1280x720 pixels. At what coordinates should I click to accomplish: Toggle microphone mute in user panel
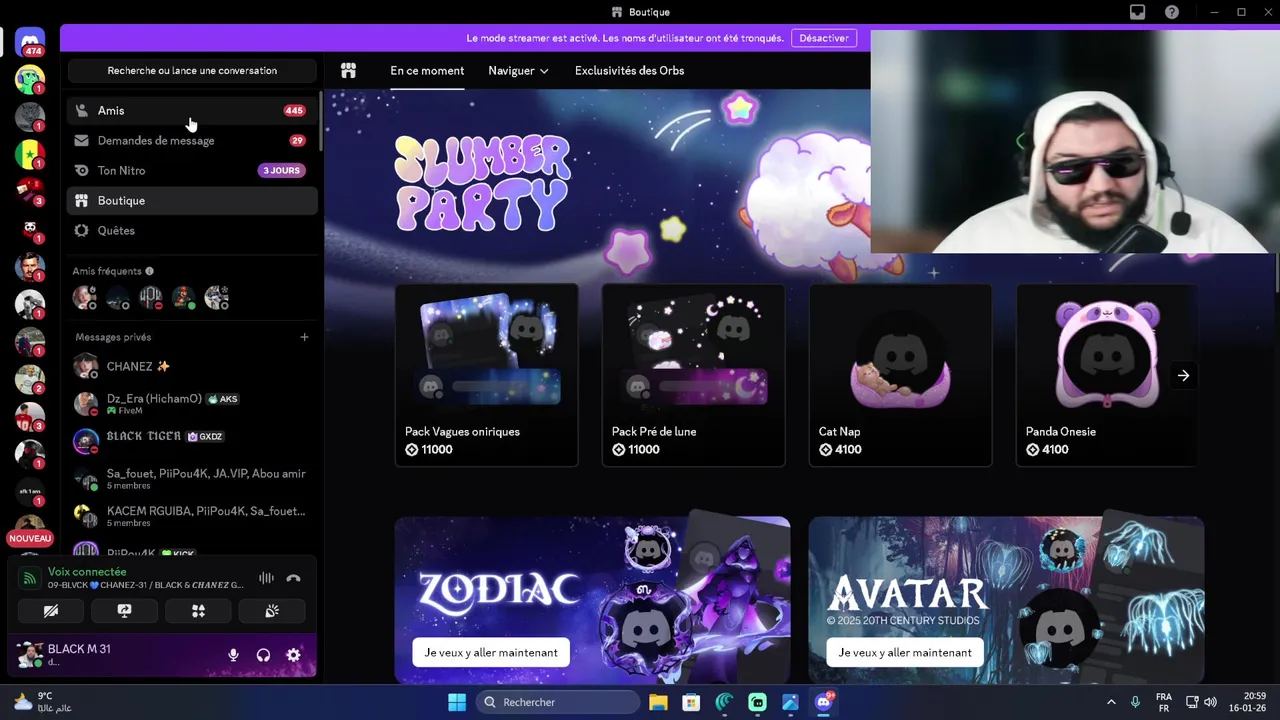point(233,655)
